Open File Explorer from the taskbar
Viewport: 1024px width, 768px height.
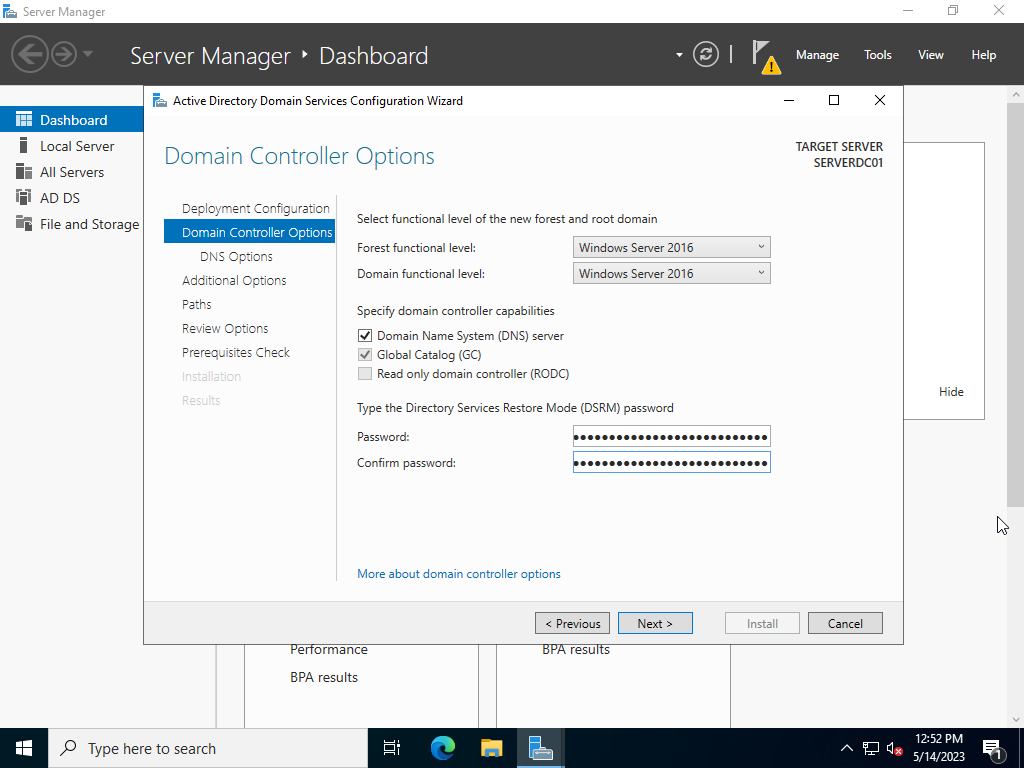click(491, 748)
